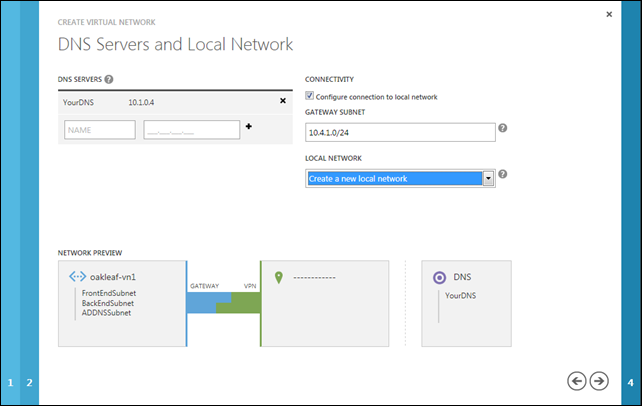Edit the Gateway Subnet 10.4.1.0/24 field
Screen dimensions: 642x406
[400, 133]
